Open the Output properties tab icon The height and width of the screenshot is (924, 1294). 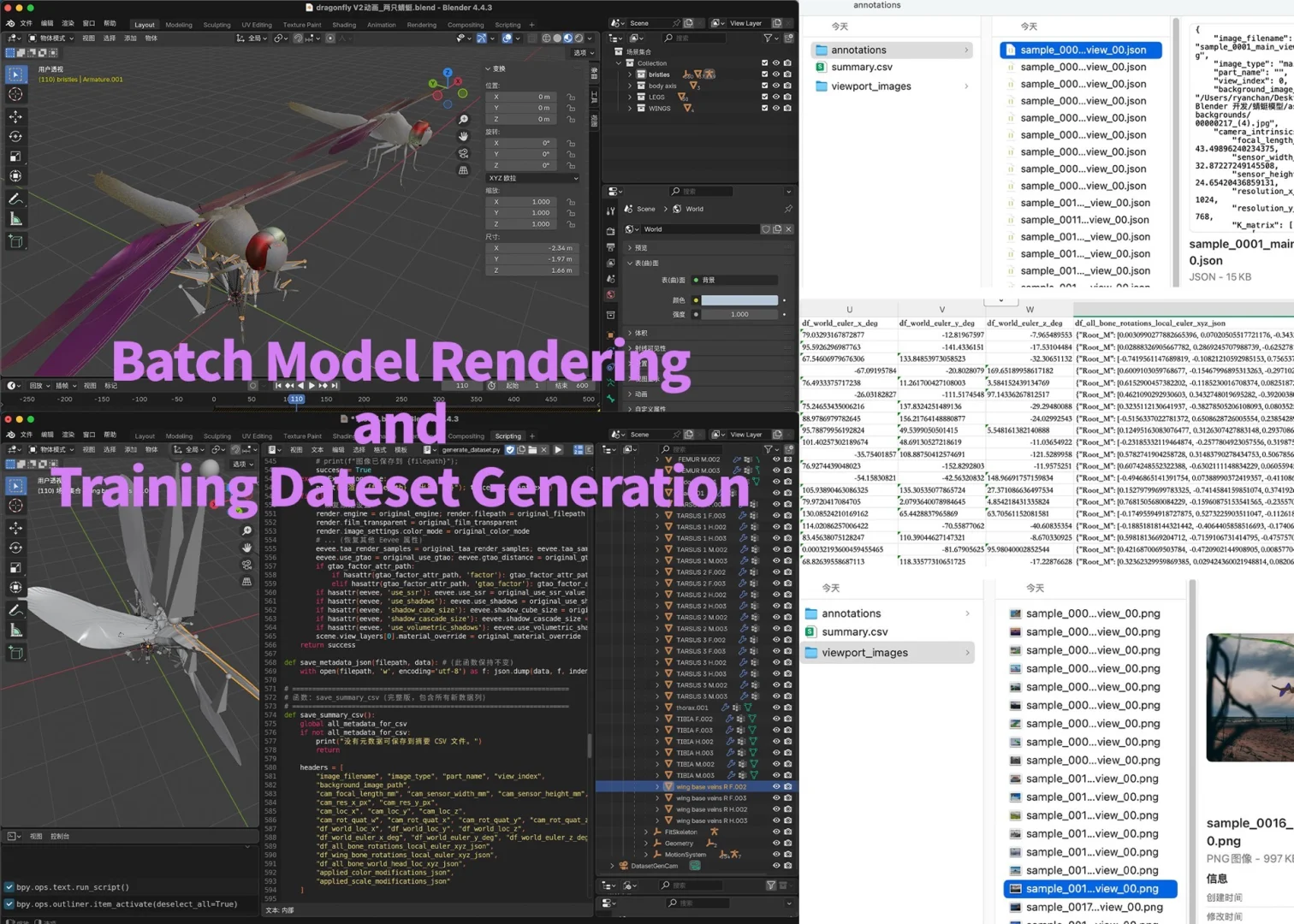[x=610, y=247]
